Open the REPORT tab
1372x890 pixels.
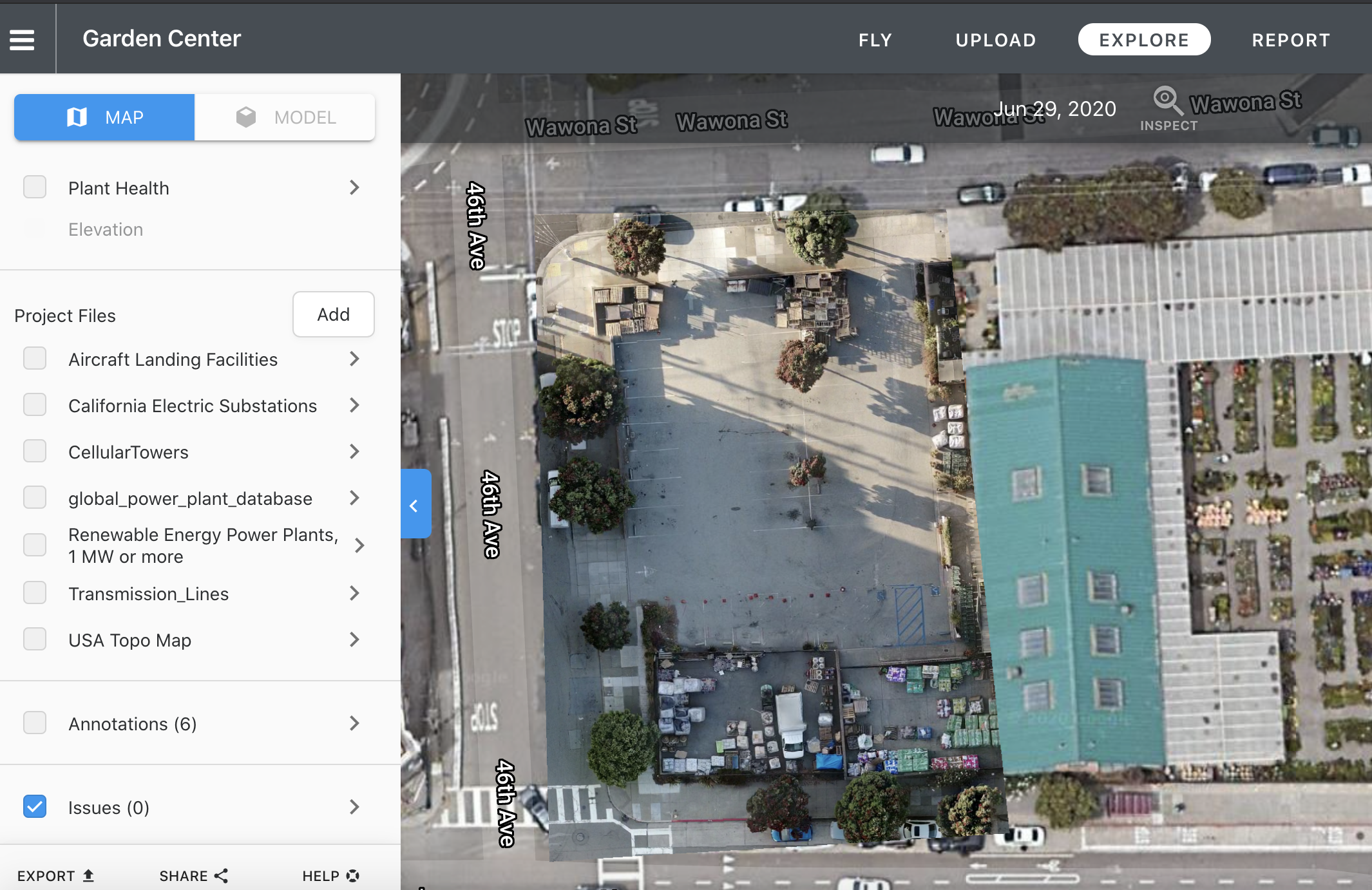tap(1291, 40)
